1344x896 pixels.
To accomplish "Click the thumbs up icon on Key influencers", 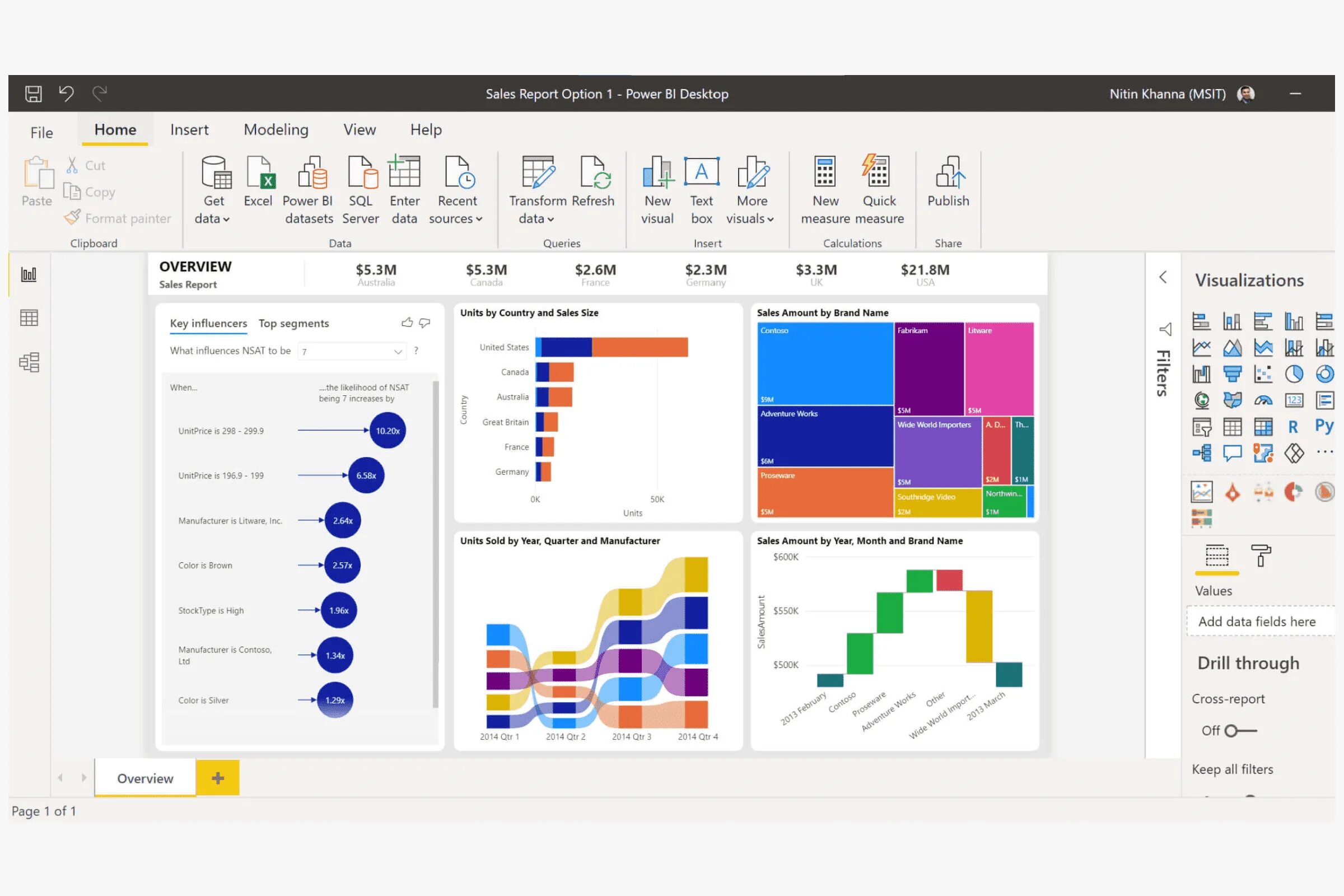I will click(x=407, y=323).
